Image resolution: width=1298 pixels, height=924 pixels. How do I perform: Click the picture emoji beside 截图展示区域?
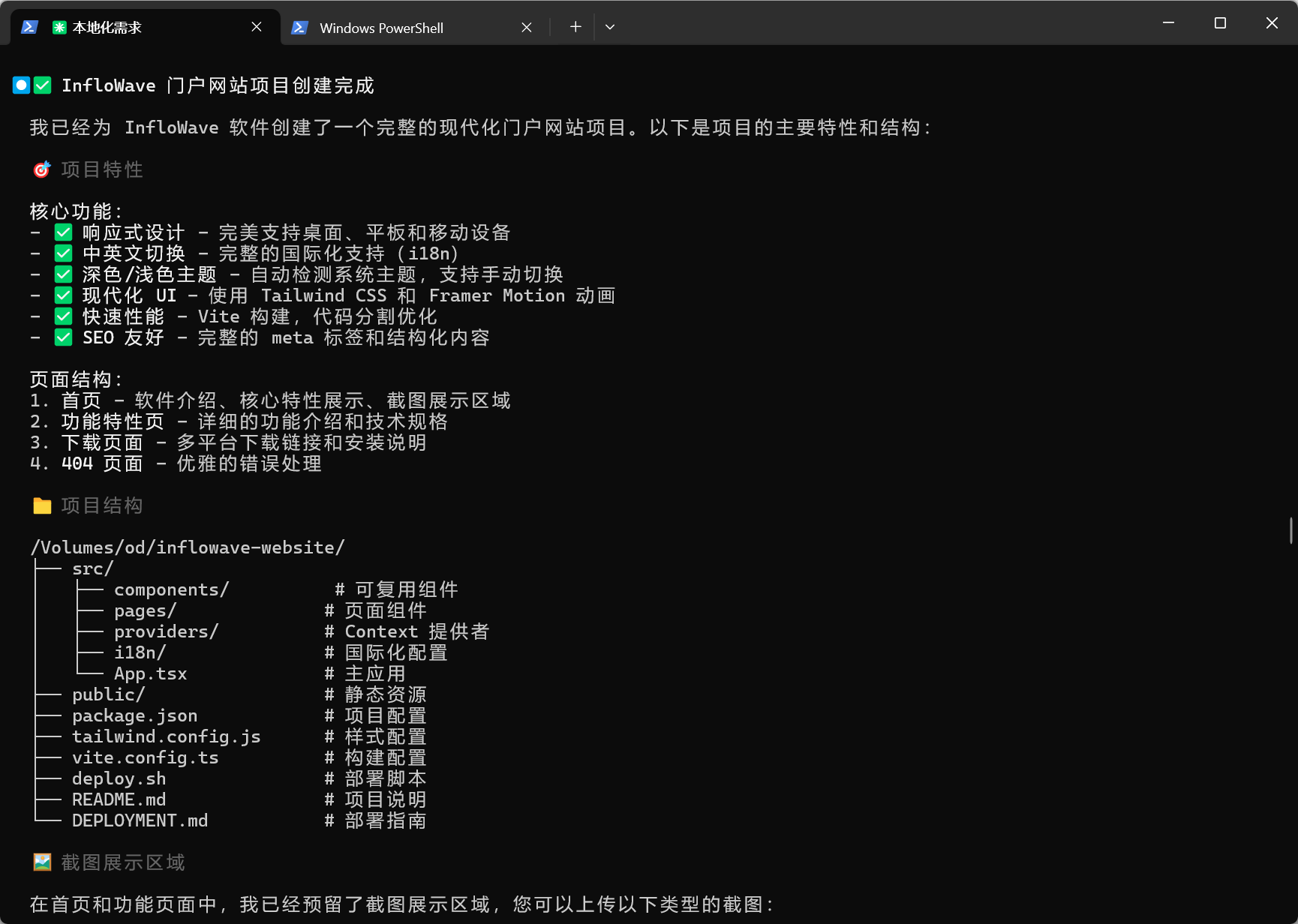point(42,862)
